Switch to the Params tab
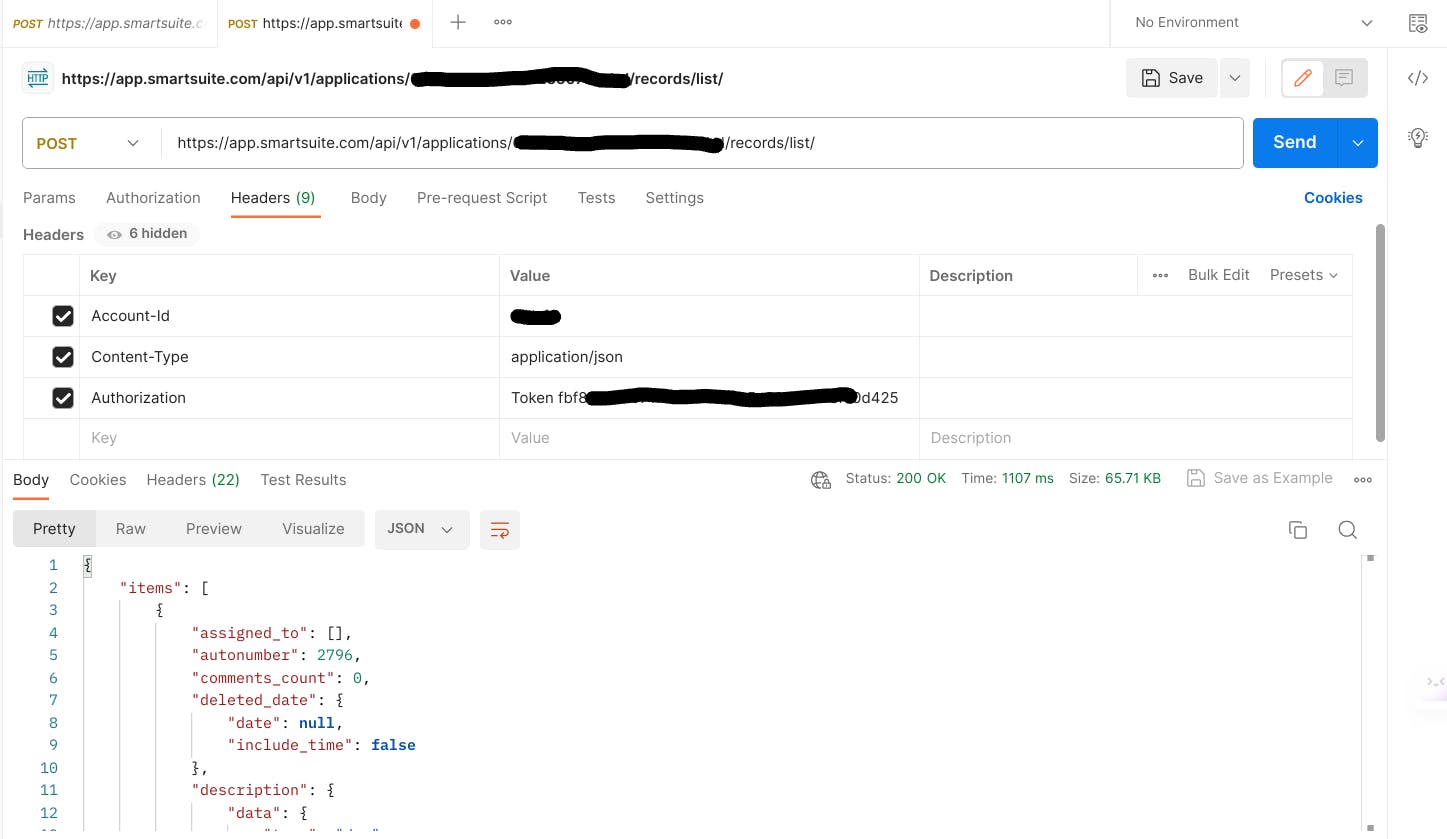 [49, 198]
